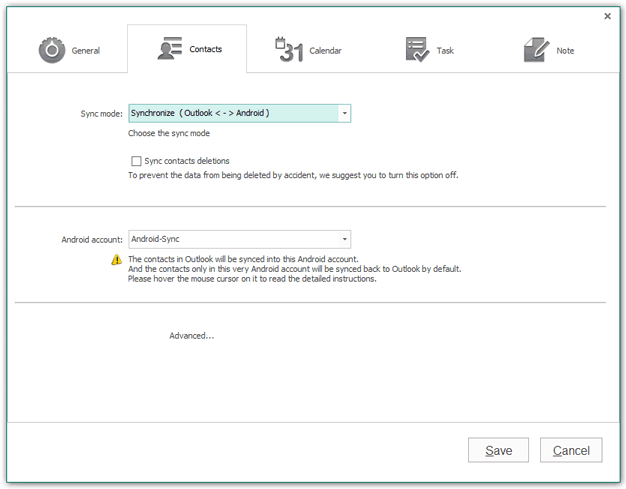The width and height of the screenshot is (626, 489).
Task: Expand the Sync mode dropdown arrow
Action: tap(345, 113)
